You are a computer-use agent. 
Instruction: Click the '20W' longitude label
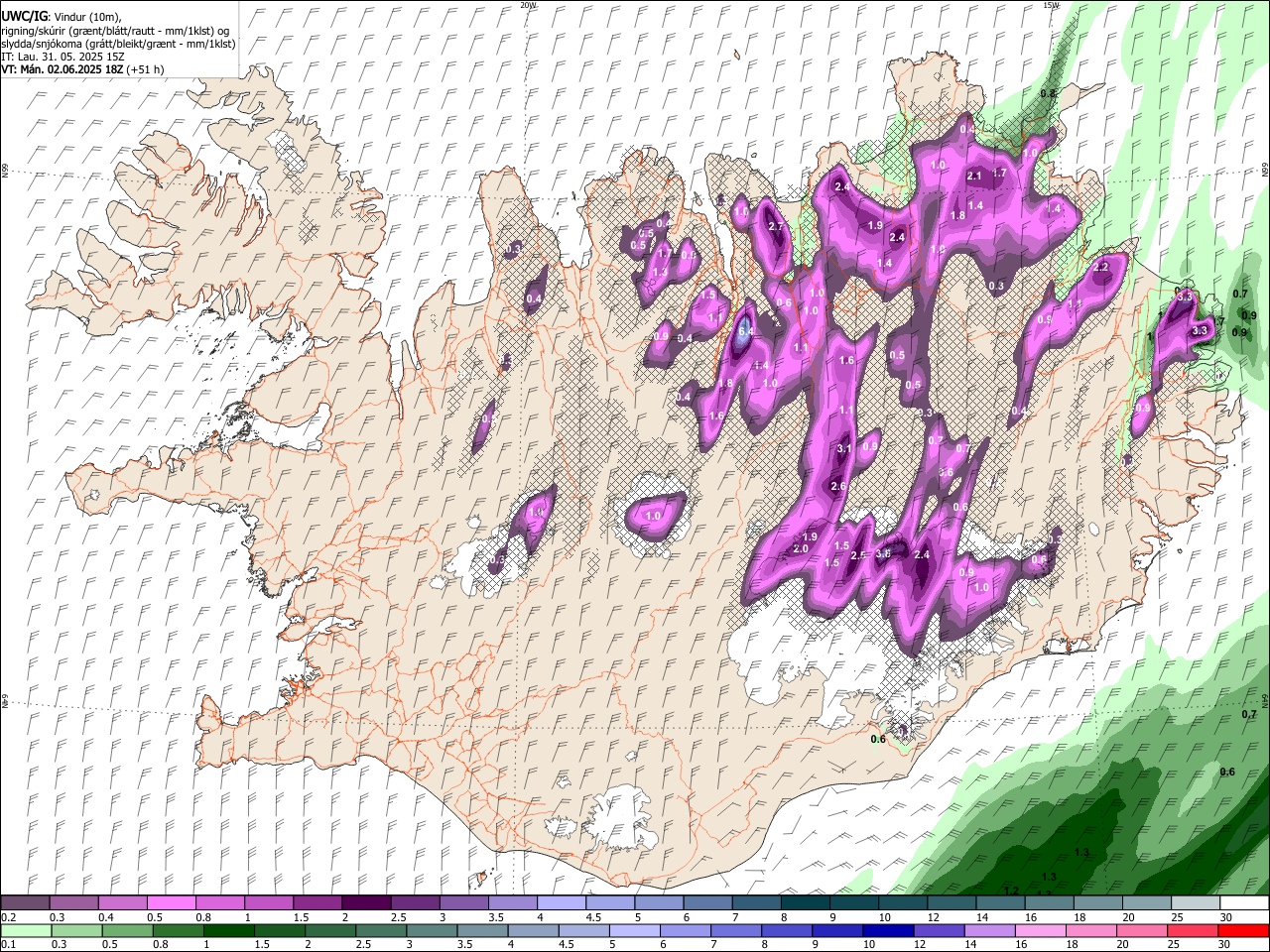click(x=528, y=5)
